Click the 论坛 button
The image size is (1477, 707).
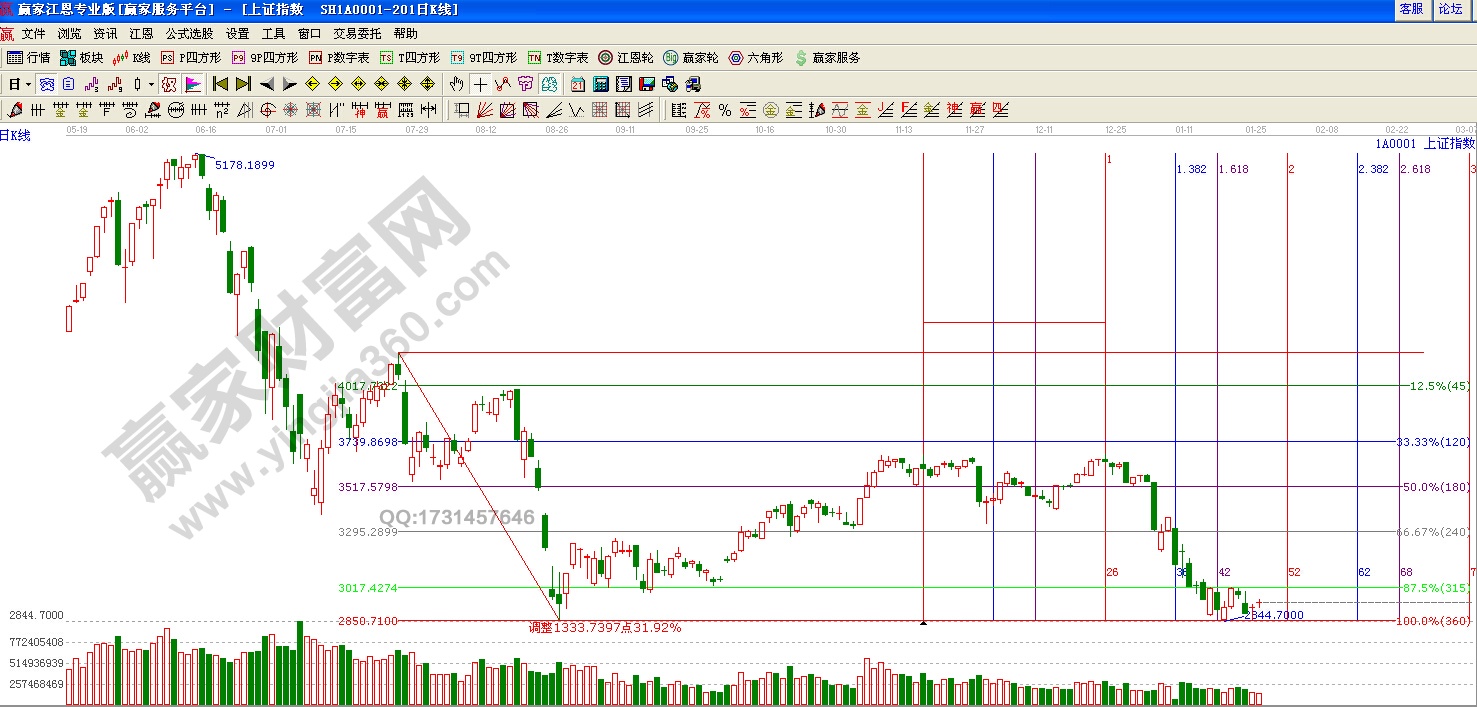tap(1450, 9)
